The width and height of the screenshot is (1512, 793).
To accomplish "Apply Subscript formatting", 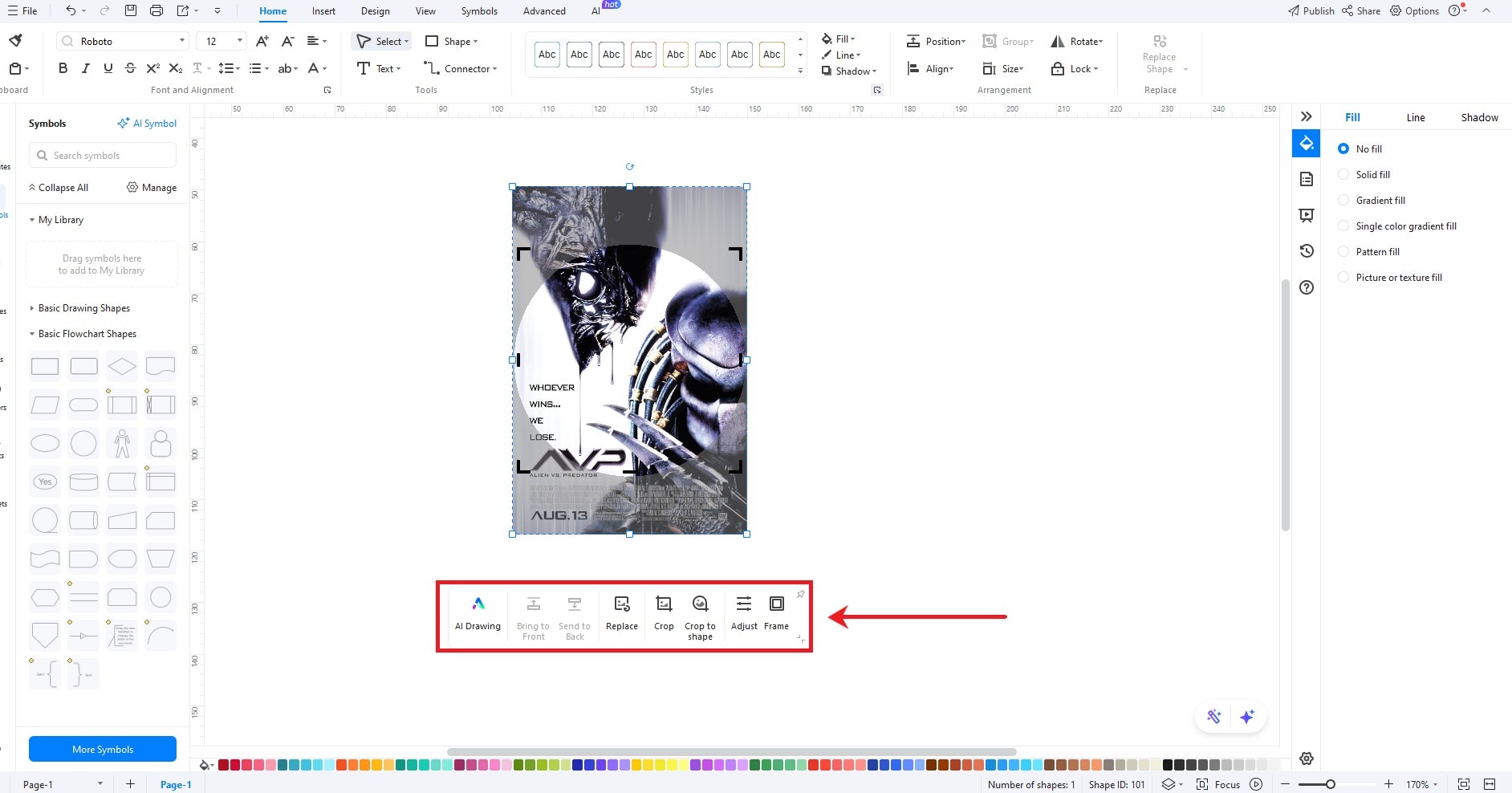I will 176,68.
